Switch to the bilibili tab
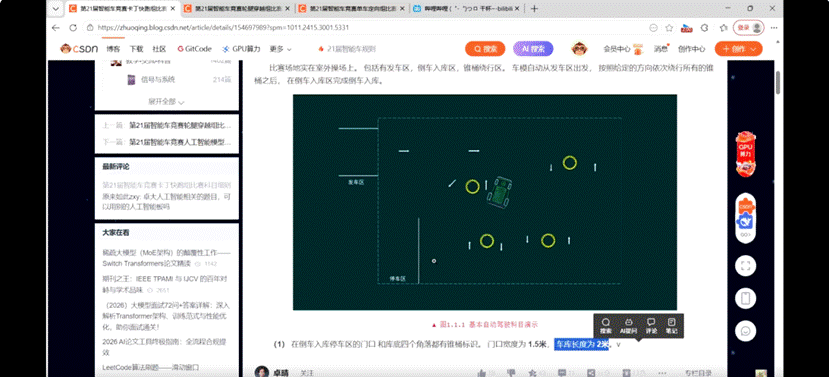Screen dimensions: 829x377 coord(466,8)
